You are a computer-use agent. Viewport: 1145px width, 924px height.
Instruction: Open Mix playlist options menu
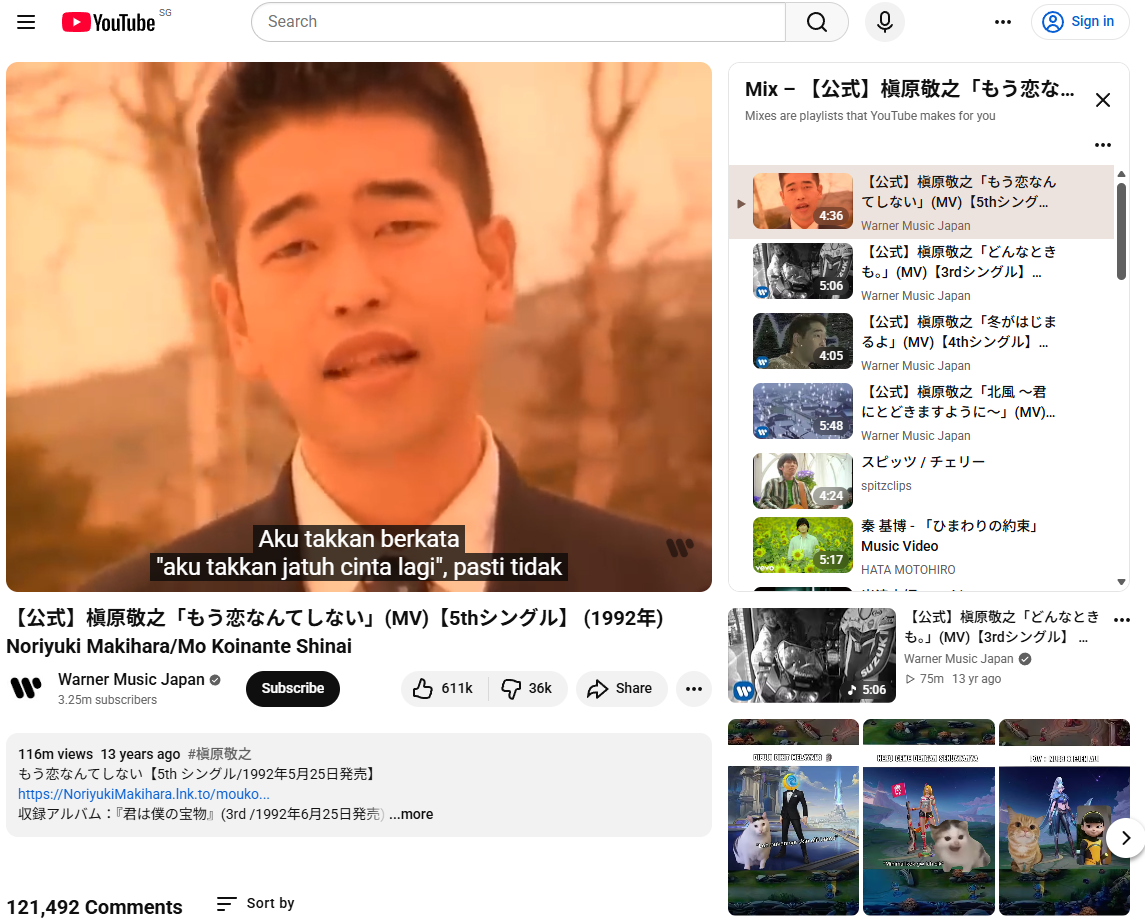[x=1103, y=145]
